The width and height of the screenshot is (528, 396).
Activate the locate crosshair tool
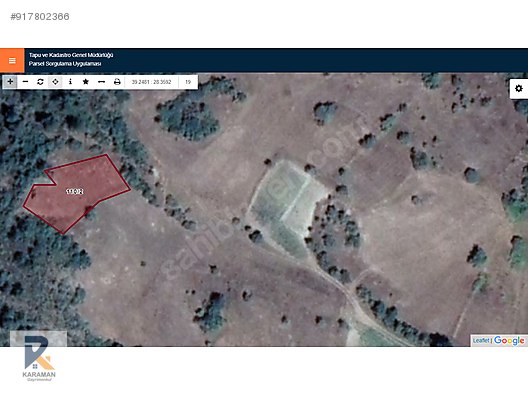click(x=55, y=82)
